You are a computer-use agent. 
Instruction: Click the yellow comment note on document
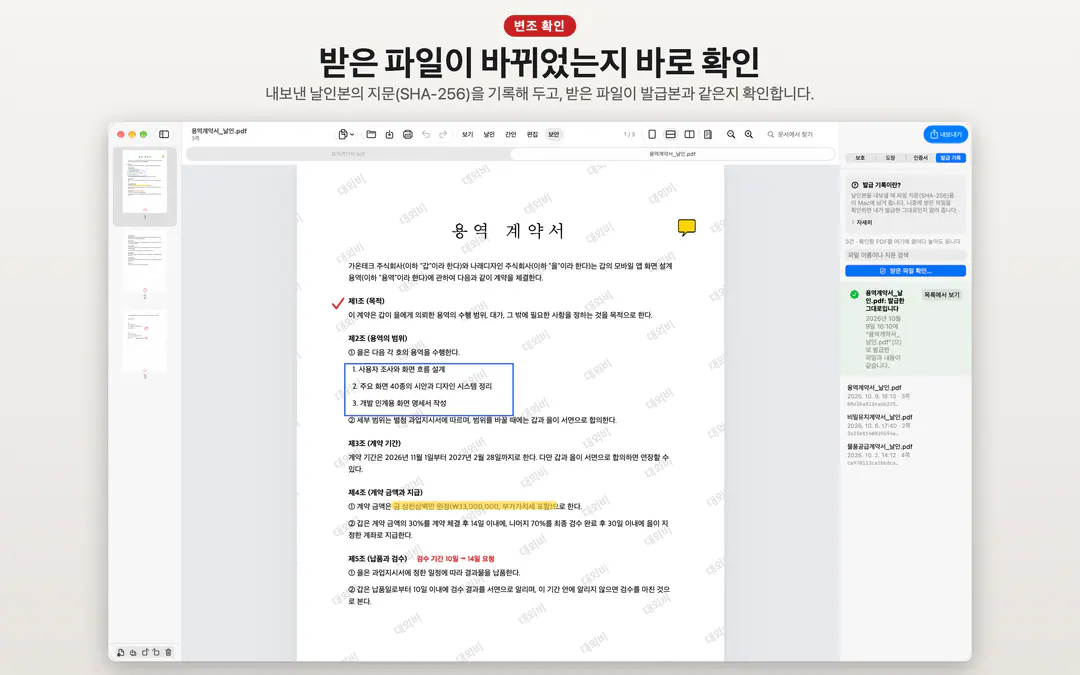click(x=687, y=227)
